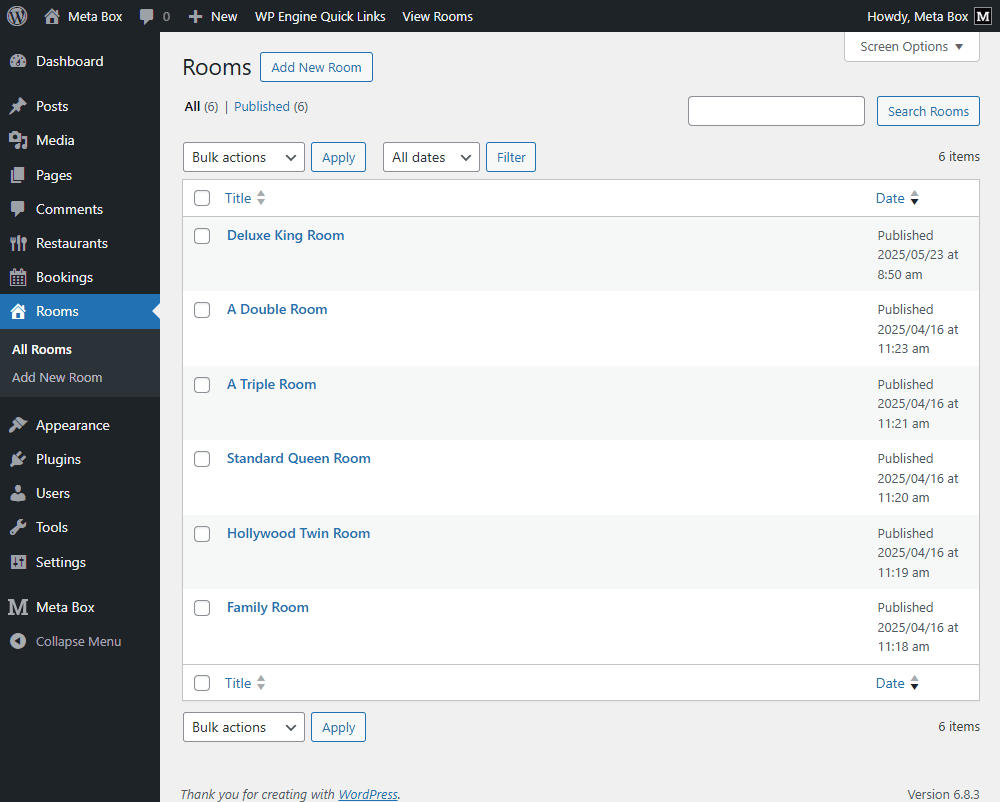Click the Tools wrench icon

tap(18, 527)
